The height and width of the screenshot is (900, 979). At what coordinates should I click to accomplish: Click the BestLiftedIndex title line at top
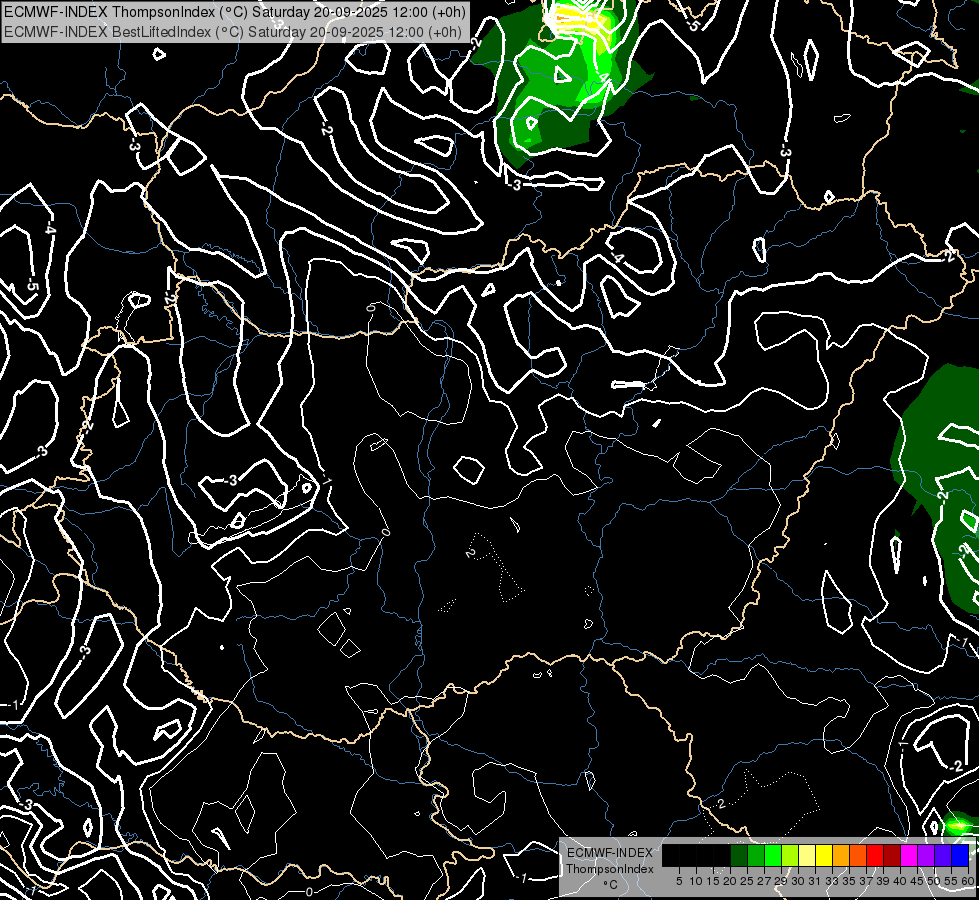point(232,31)
